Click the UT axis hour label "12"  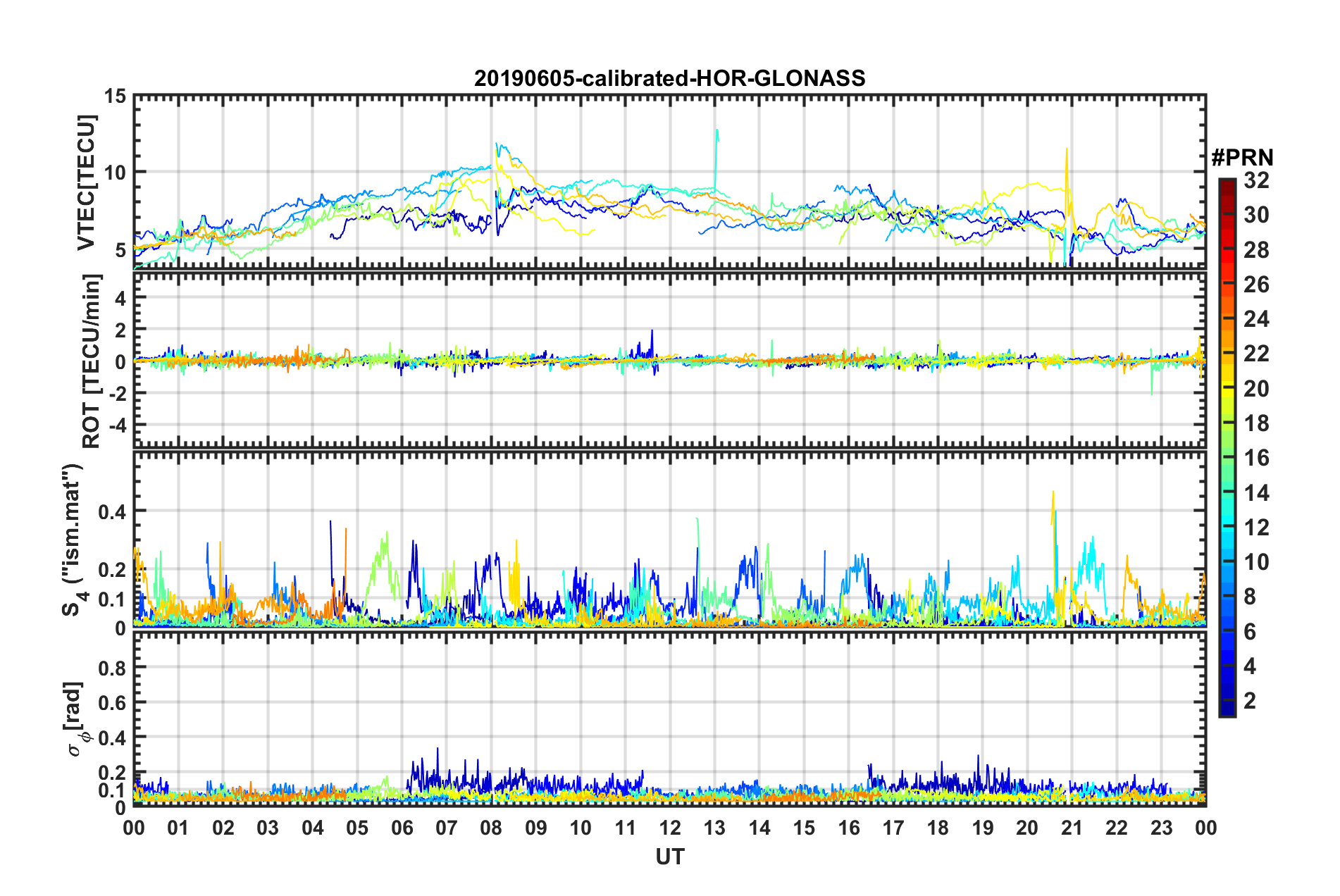(x=670, y=828)
